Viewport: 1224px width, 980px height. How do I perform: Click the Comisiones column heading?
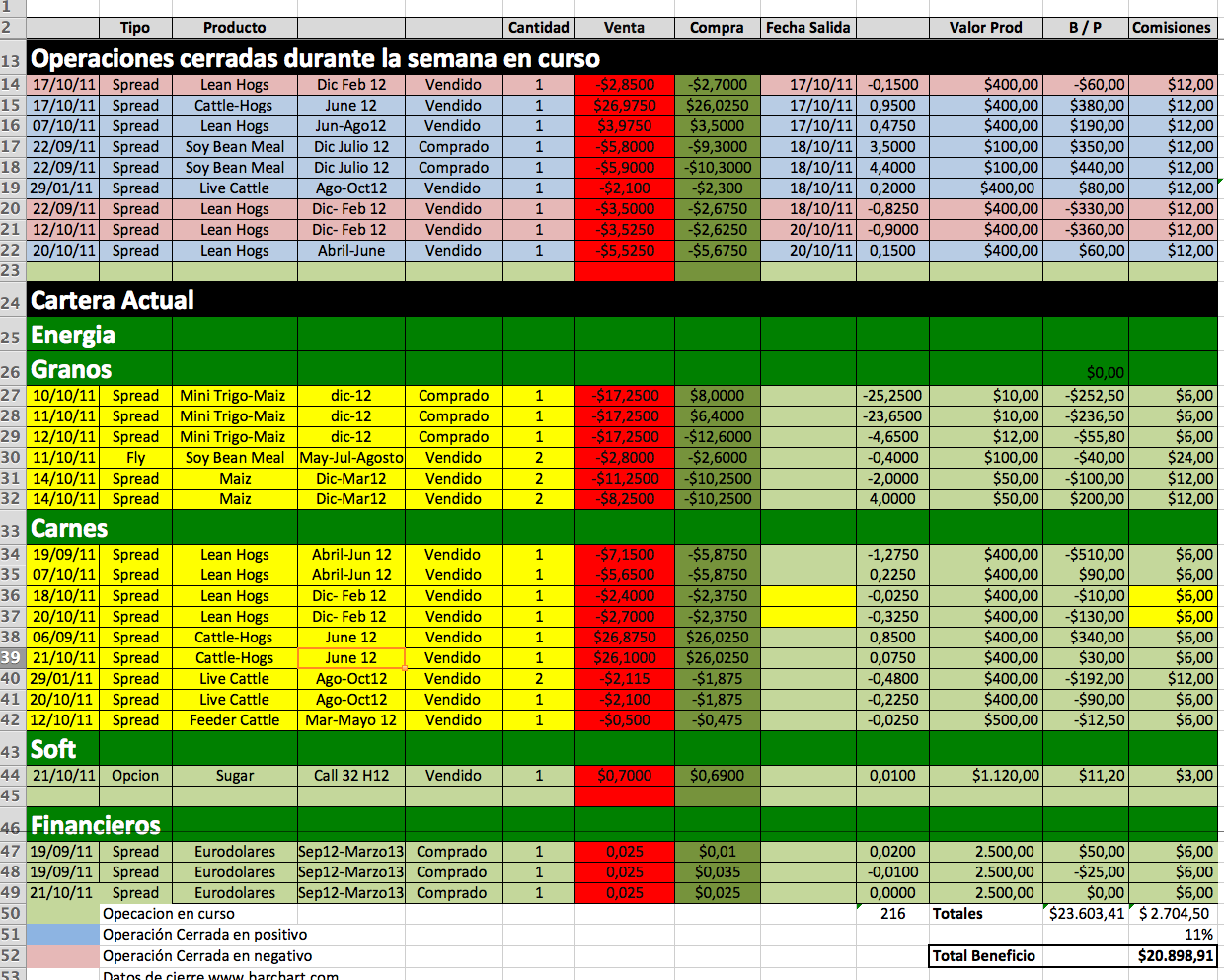(1171, 28)
